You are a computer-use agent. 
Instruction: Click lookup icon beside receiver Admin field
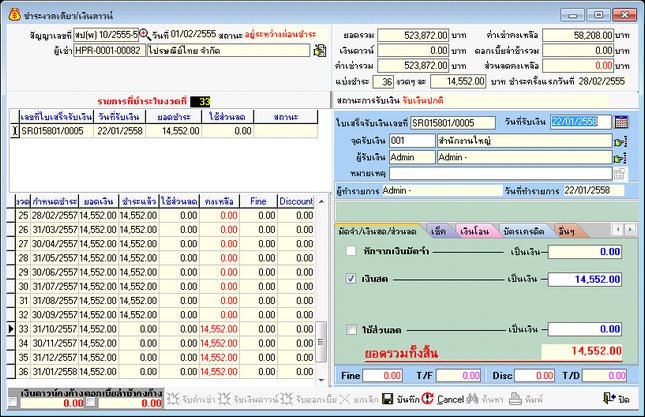620,158
